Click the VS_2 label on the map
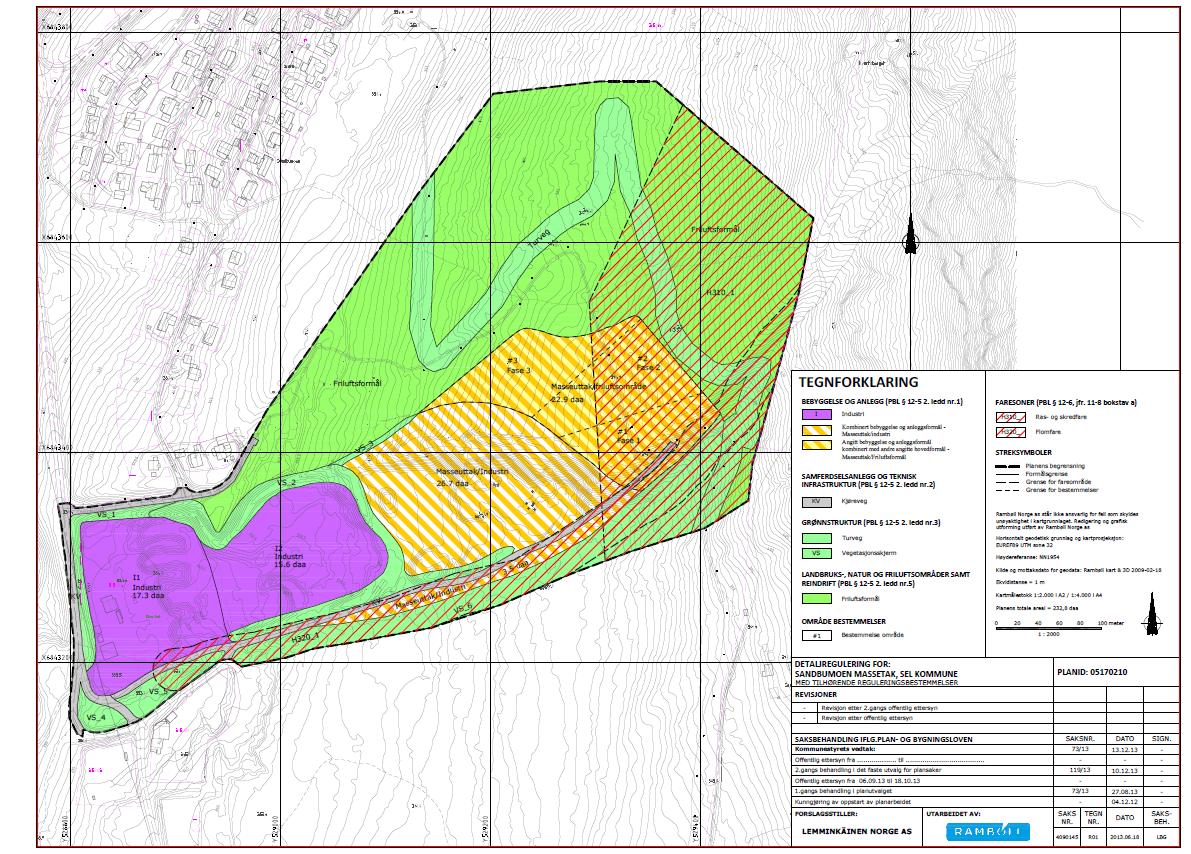1191x854 pixels. coord(286,482)
